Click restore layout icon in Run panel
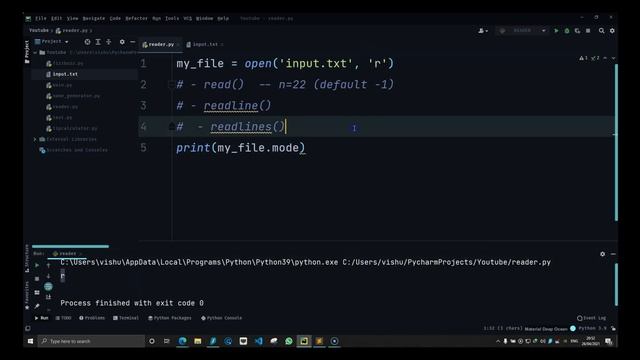Viewport: 640px width, 360px height. point(37,292)
